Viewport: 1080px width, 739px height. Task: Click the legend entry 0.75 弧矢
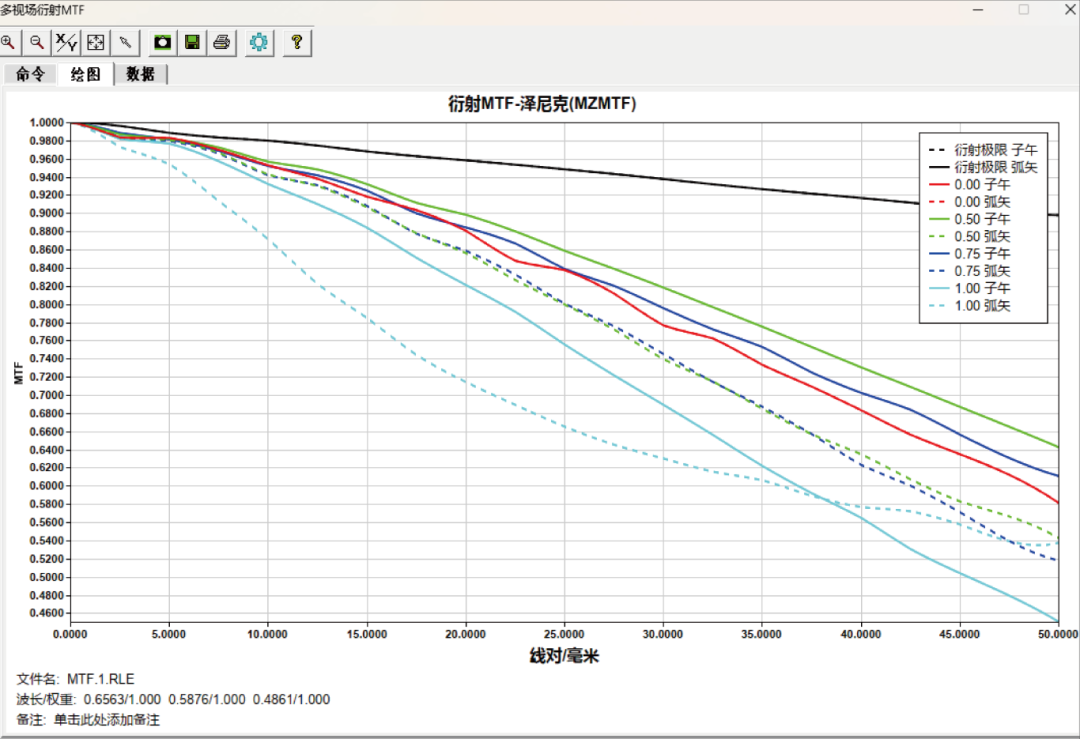click(969, 271)
